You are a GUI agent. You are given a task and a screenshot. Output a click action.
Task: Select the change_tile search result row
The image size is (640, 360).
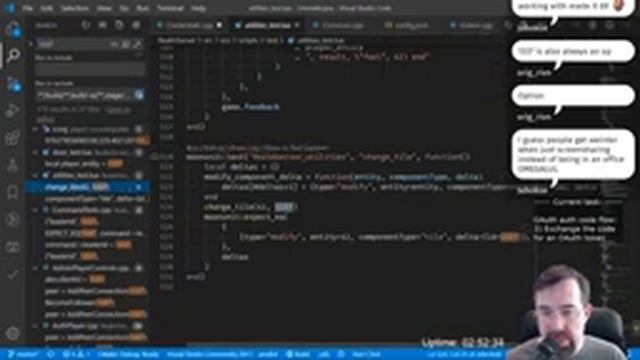point(88,187)
